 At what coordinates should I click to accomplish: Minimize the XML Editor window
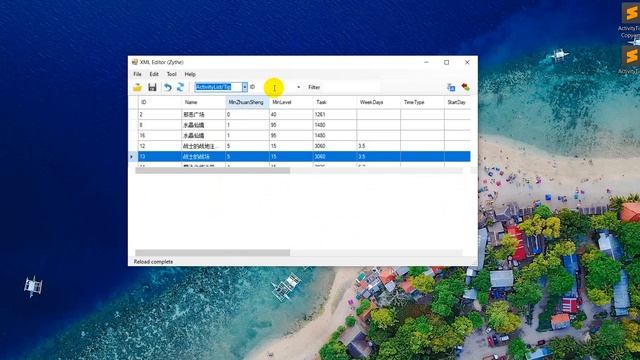pyautogui.click(x=426, y=62)
